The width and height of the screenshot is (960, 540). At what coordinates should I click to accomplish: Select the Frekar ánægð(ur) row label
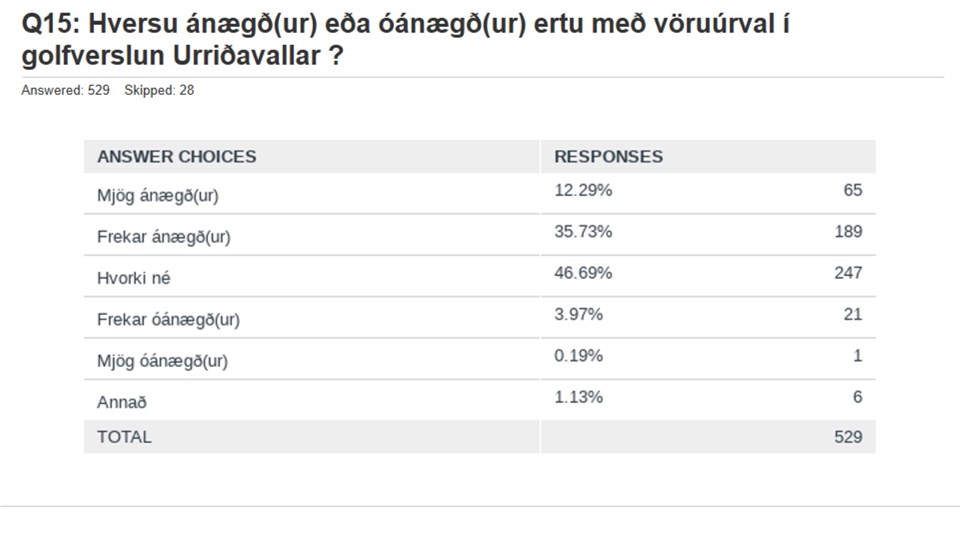tap(163, 237)
